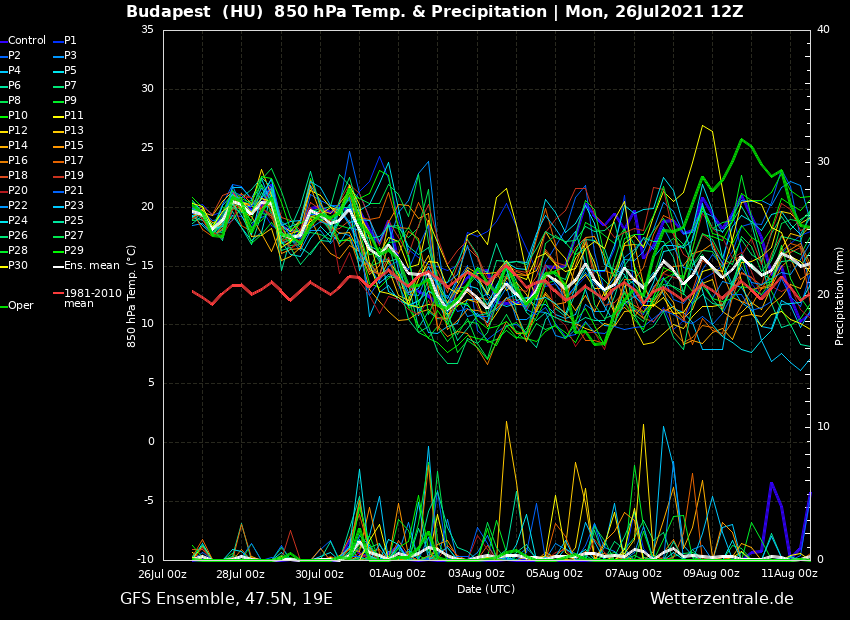
Task: Click the Control legend entry
Action: point(27,41)
